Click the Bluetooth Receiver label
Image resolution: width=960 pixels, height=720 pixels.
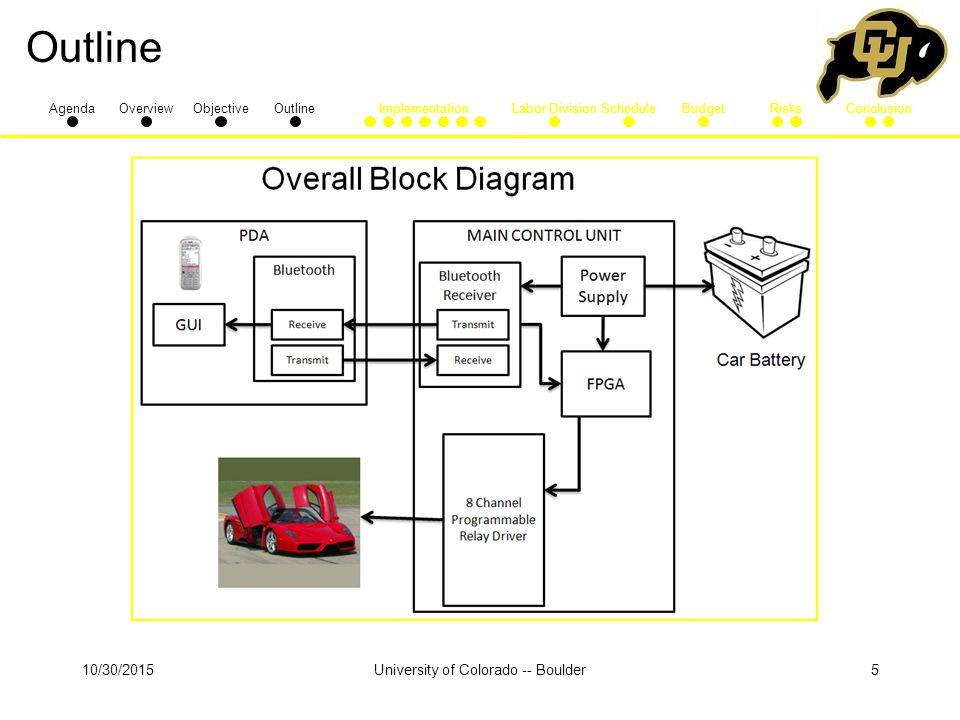(x=470, y=285)
